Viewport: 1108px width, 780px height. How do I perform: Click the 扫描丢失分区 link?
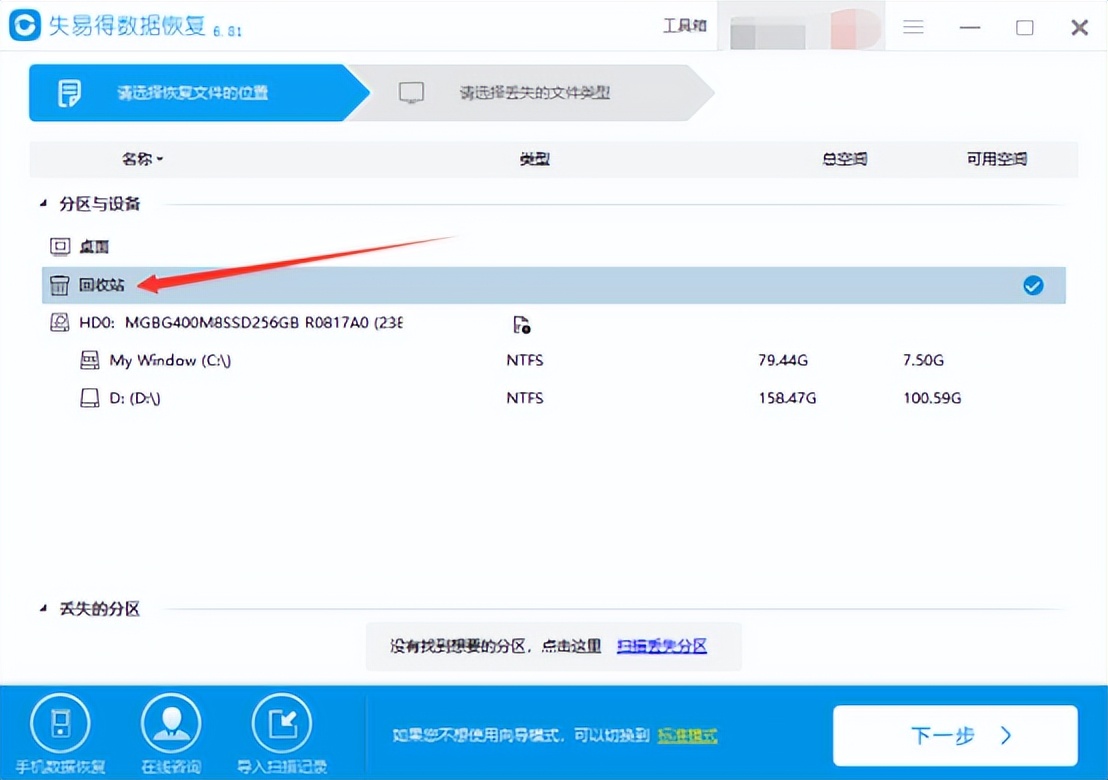(x=662, y=646)
